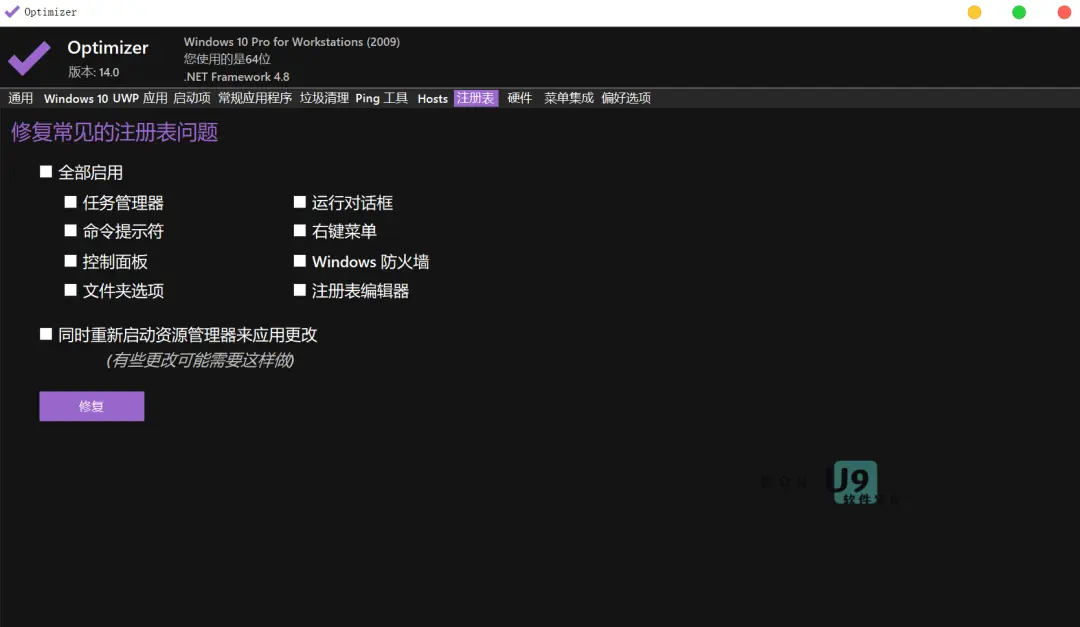Open the Ping 工具 tab
Screen dimensions: 1080x627
(x=382, y=98)
